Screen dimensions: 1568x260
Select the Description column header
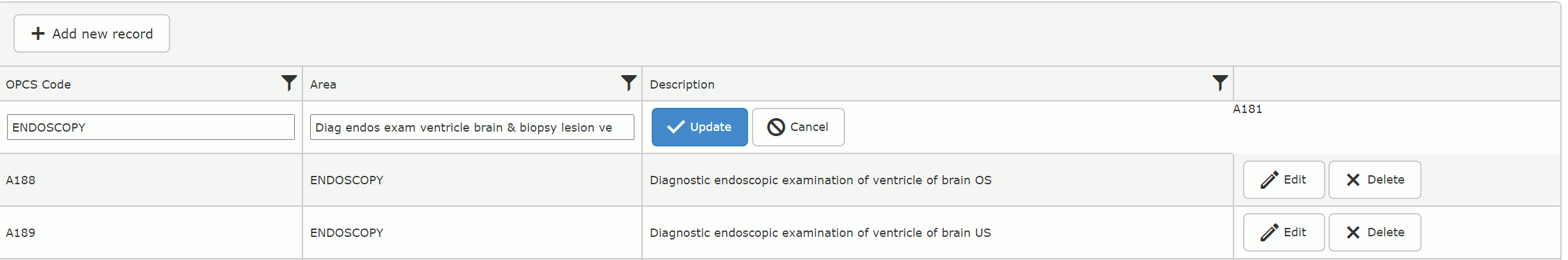point(682,84)
